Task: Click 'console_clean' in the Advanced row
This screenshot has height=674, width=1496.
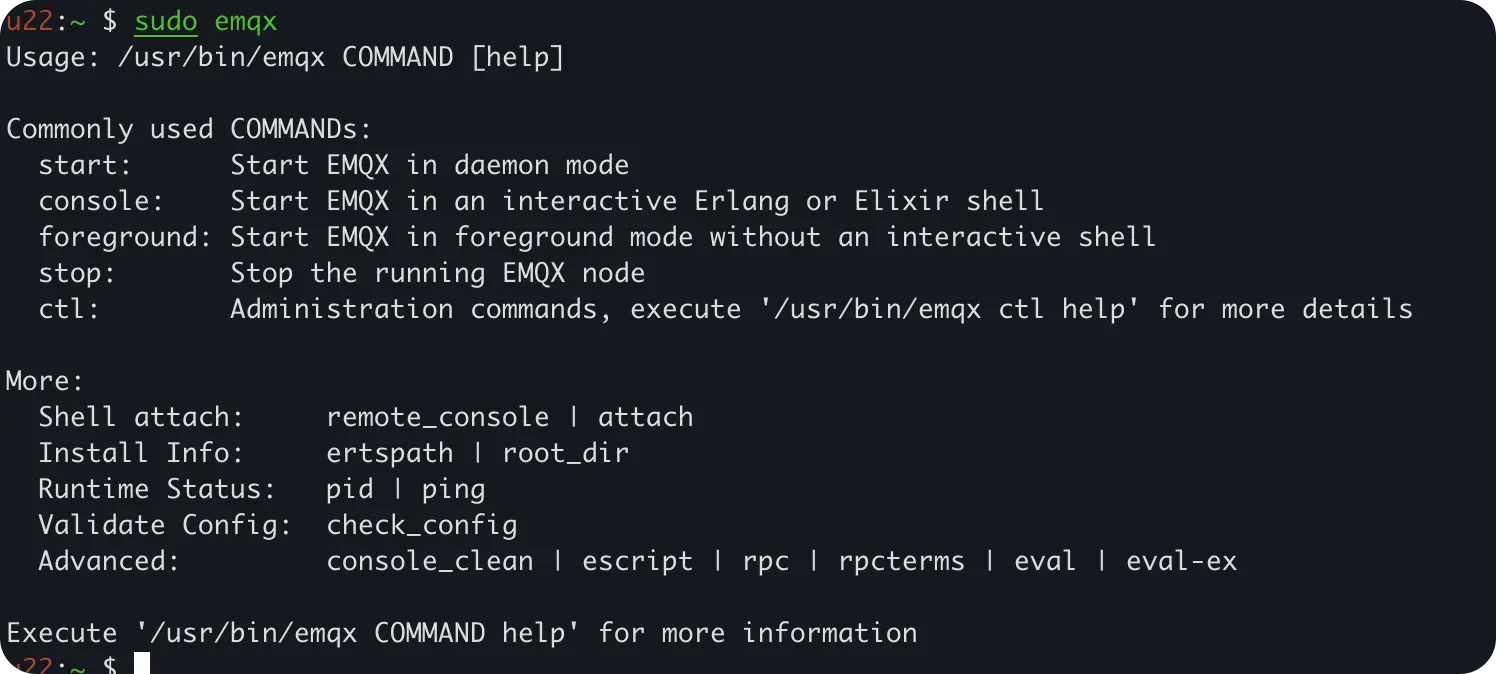Action: click(x=430, y=561)
